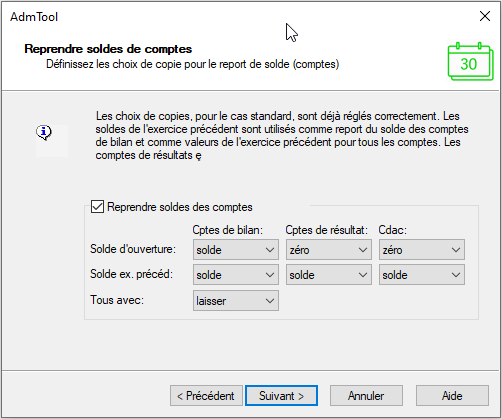Click the Cptes de bilan column label
The image size is (502, 419).
point(228,230)
